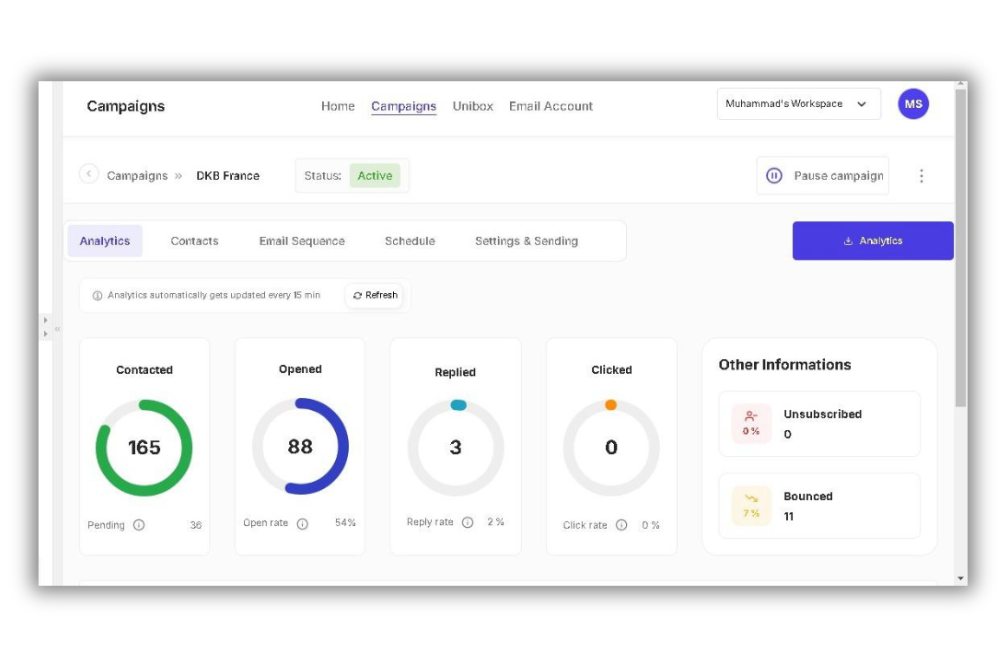Go to Settings & Sending tab
The width and height of the screenshot is (1000, 667).
tap(526, 241)
